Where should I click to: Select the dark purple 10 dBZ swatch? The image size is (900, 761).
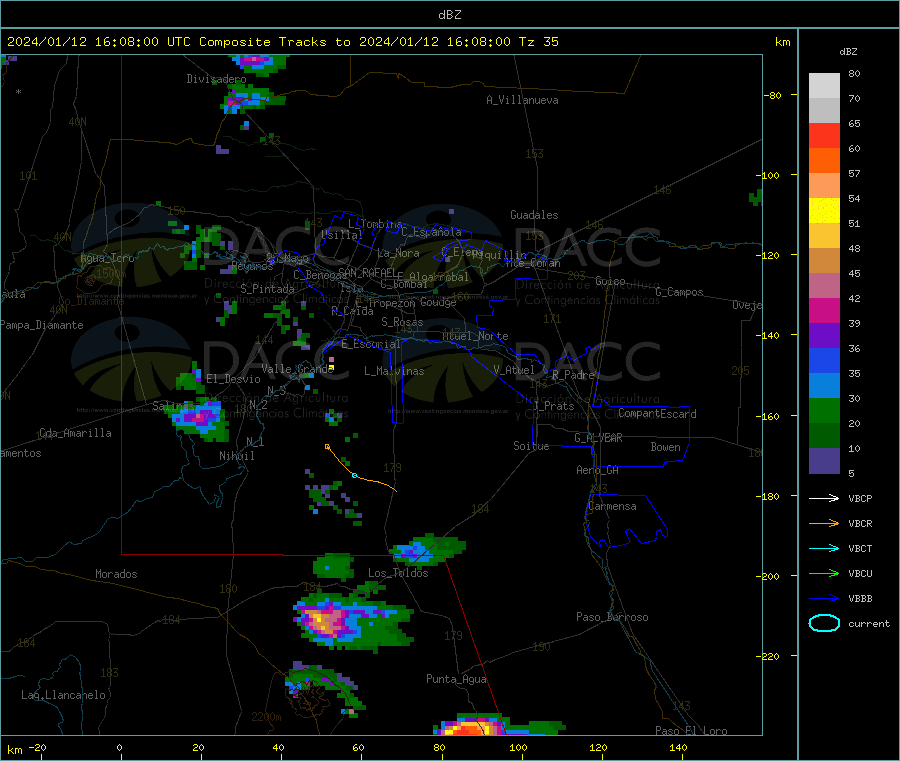click(824, 461)
